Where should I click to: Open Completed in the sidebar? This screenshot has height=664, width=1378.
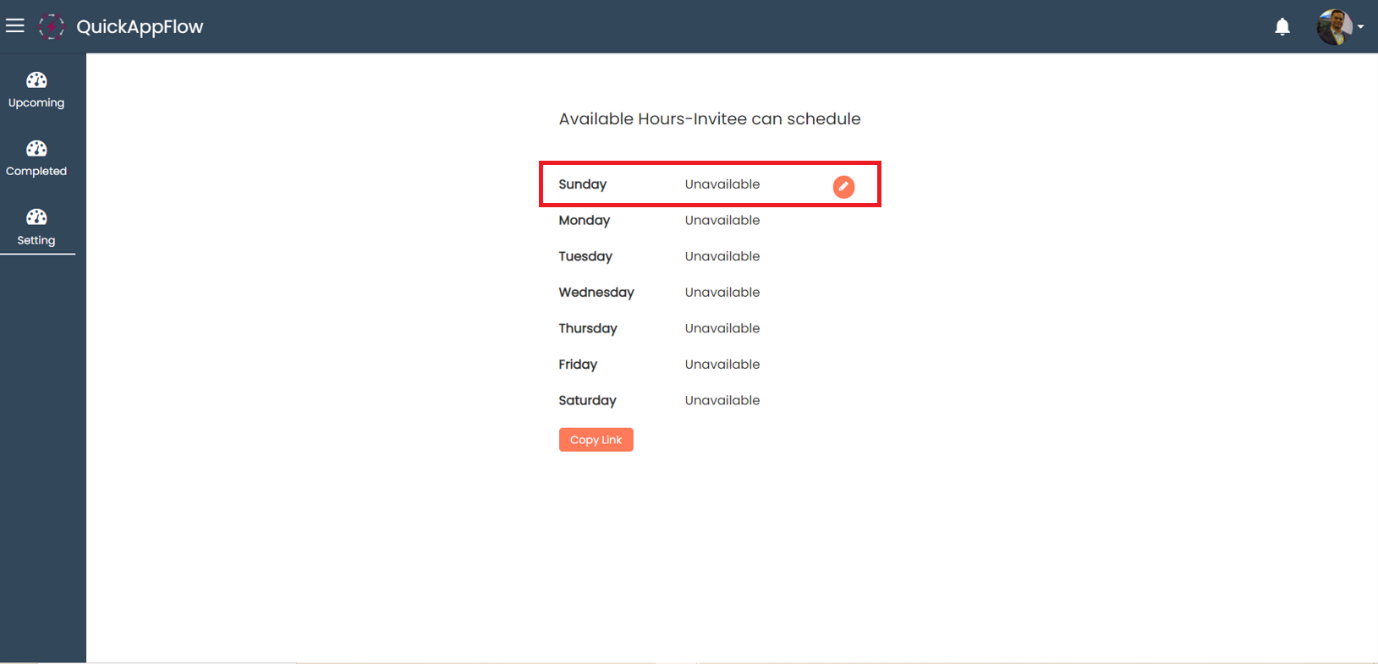(36, 159)
